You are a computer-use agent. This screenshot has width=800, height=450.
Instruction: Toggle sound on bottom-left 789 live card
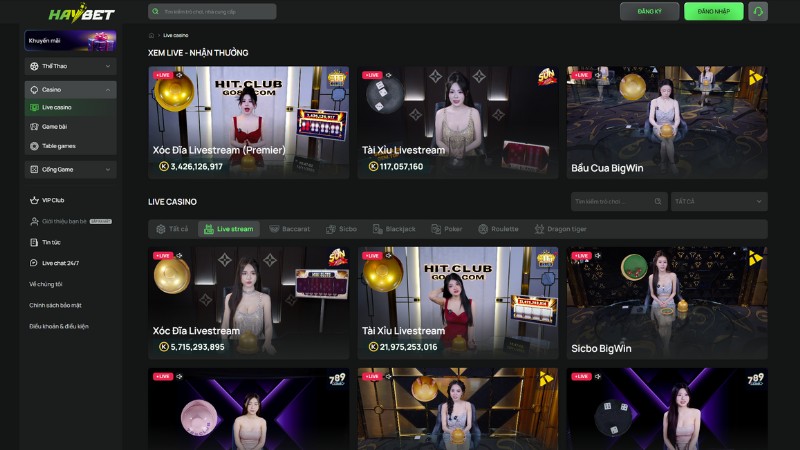tap(179, 377)
